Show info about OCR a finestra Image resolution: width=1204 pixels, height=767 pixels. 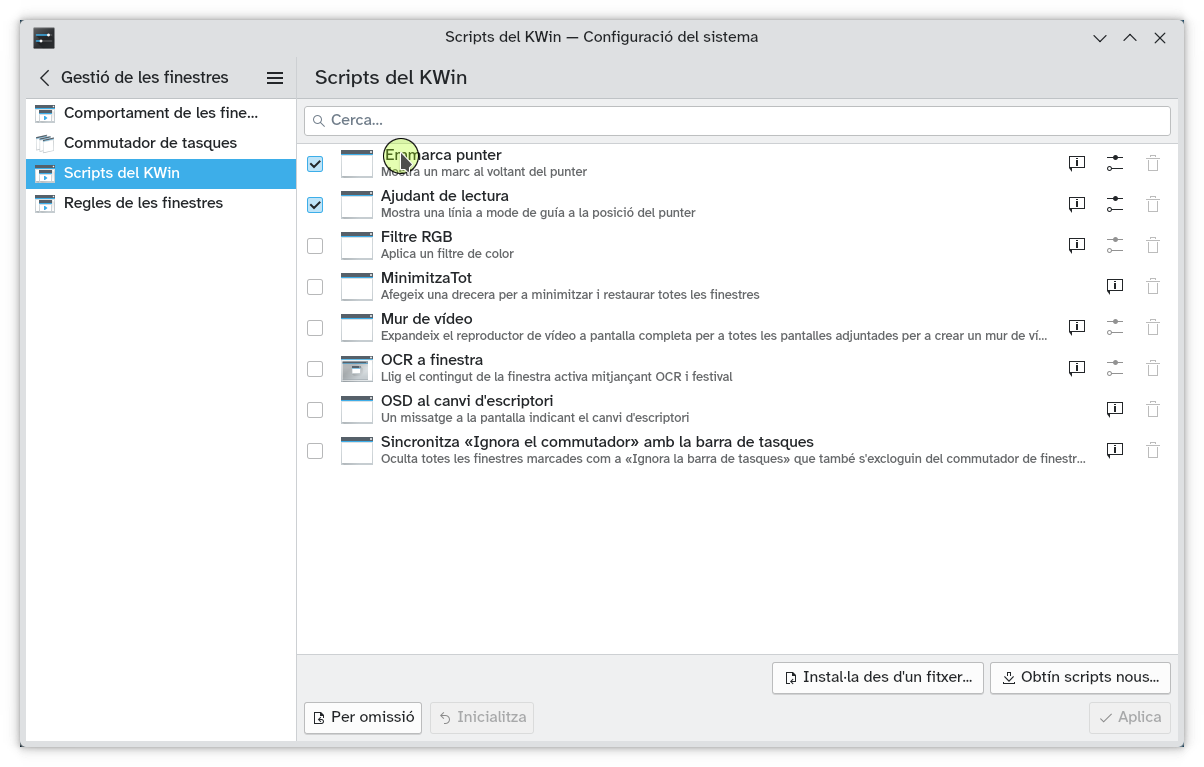(1077, 368)
